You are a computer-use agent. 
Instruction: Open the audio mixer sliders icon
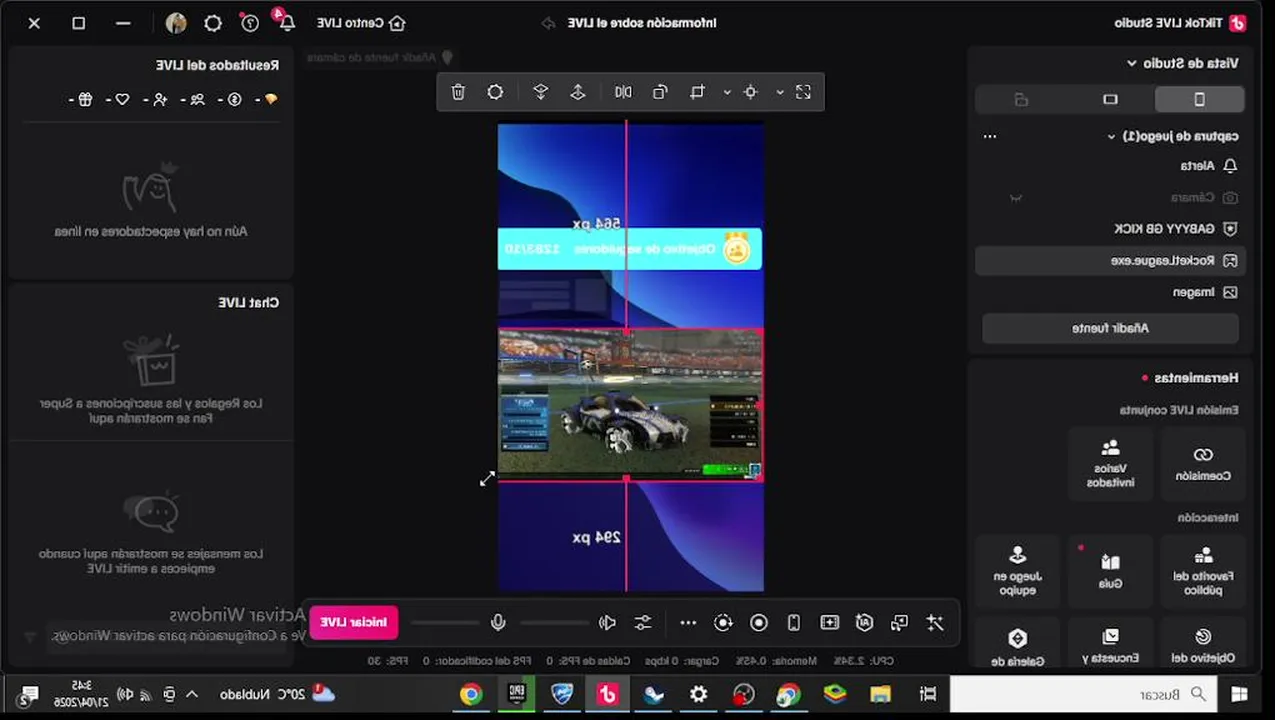coord(643,623)
